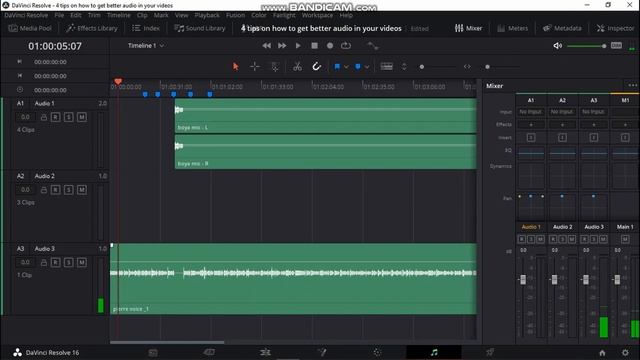Screen dimensions: 640x360
Task: Open Project Manager home icon
Action: [x=602, y=353]
